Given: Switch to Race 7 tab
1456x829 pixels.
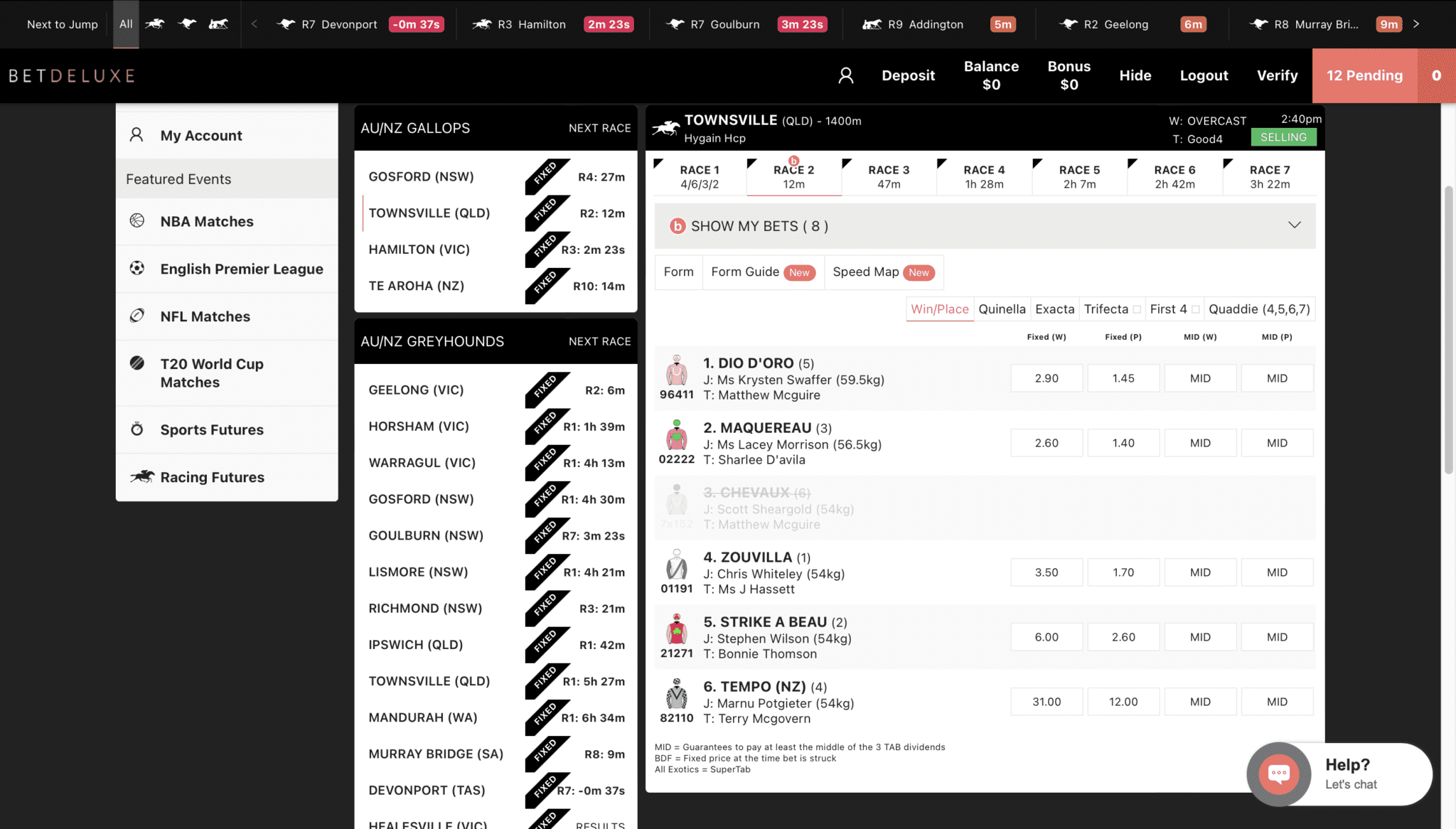Looking at the screenshot, I should (x=1270, y=176).
